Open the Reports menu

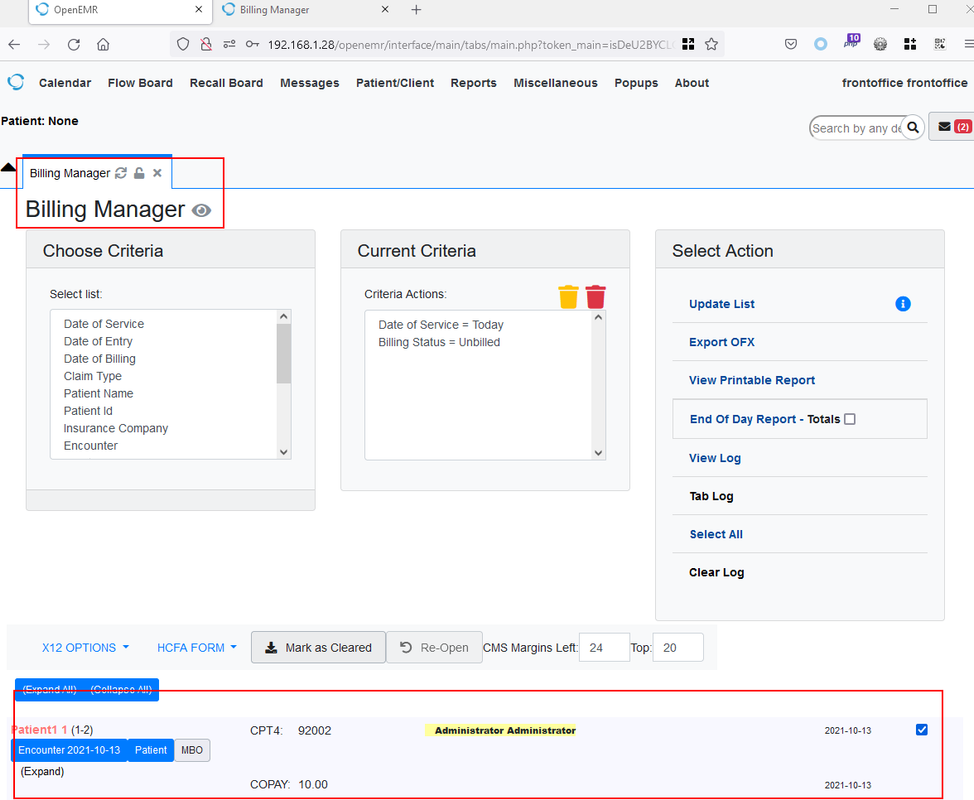coord(473,83)
